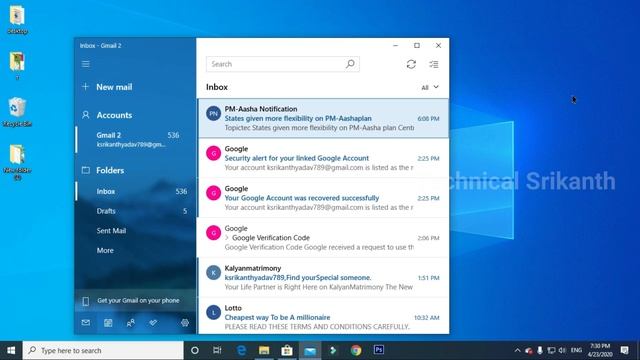Screen dimensions: 640x360
Task: Open volume control in tray
Action: [562, 350]
